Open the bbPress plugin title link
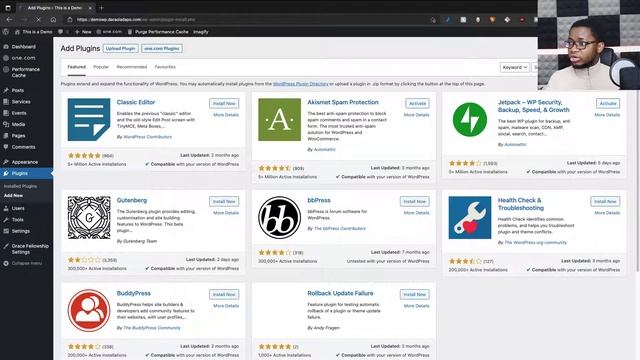 click(x=319, y=200)
